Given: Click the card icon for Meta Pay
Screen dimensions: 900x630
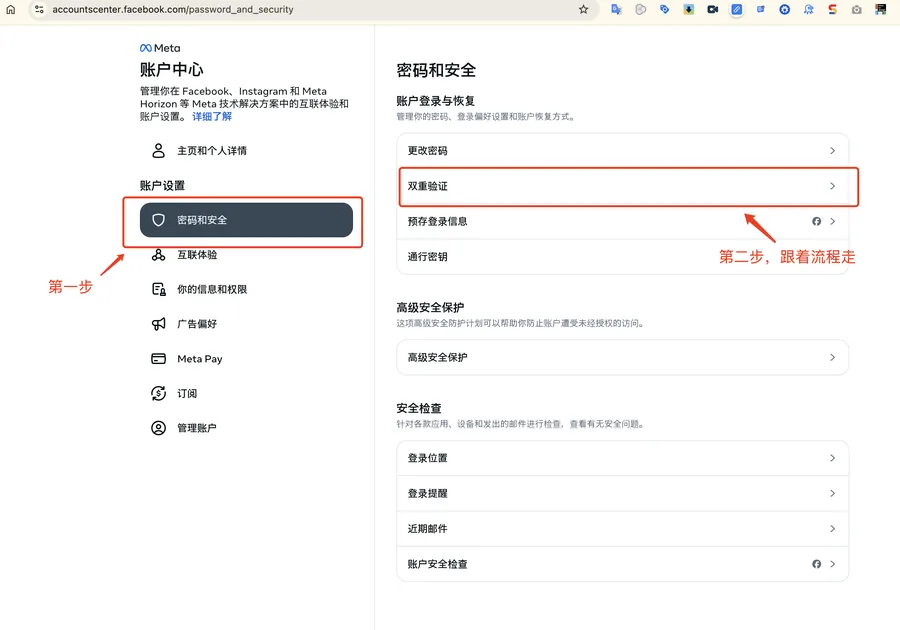Looking at the screenshot, I should pyautogui.click(x=158, y=359).
